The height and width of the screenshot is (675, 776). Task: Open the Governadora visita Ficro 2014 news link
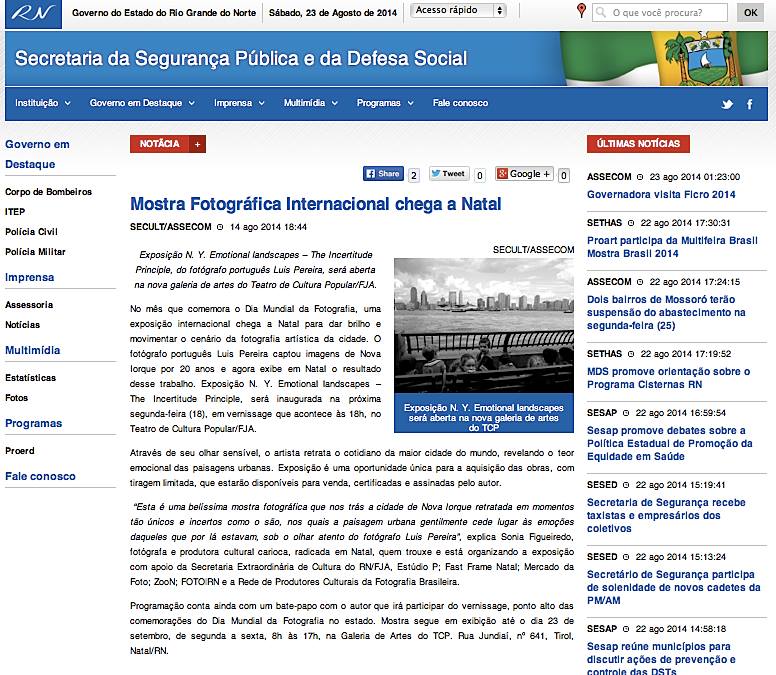[660, 195]
